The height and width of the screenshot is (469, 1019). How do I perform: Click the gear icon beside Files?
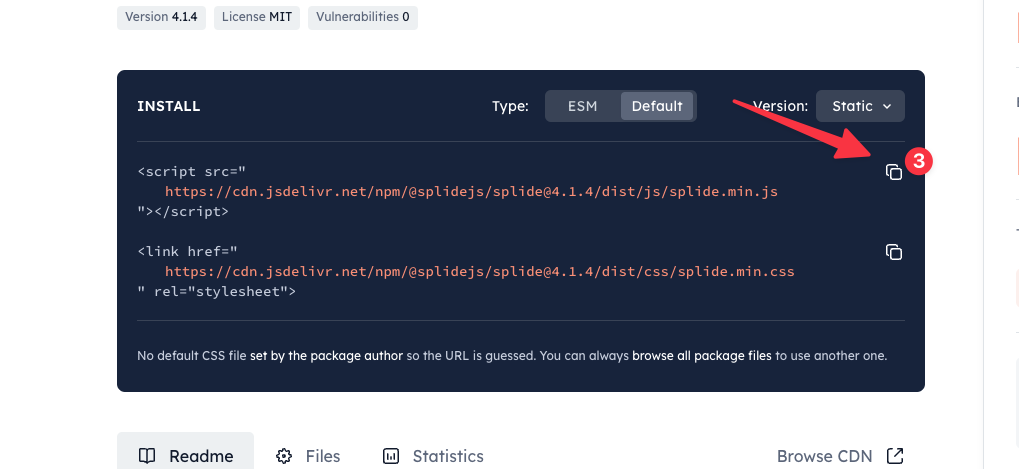284,456
